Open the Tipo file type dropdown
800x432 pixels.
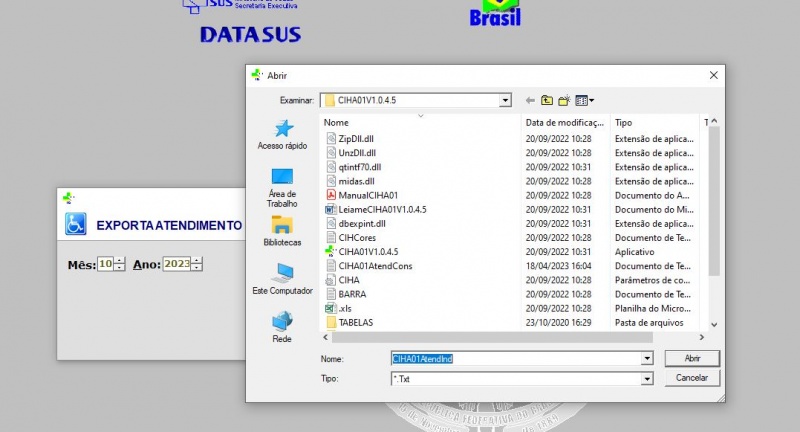click(647, 379)
